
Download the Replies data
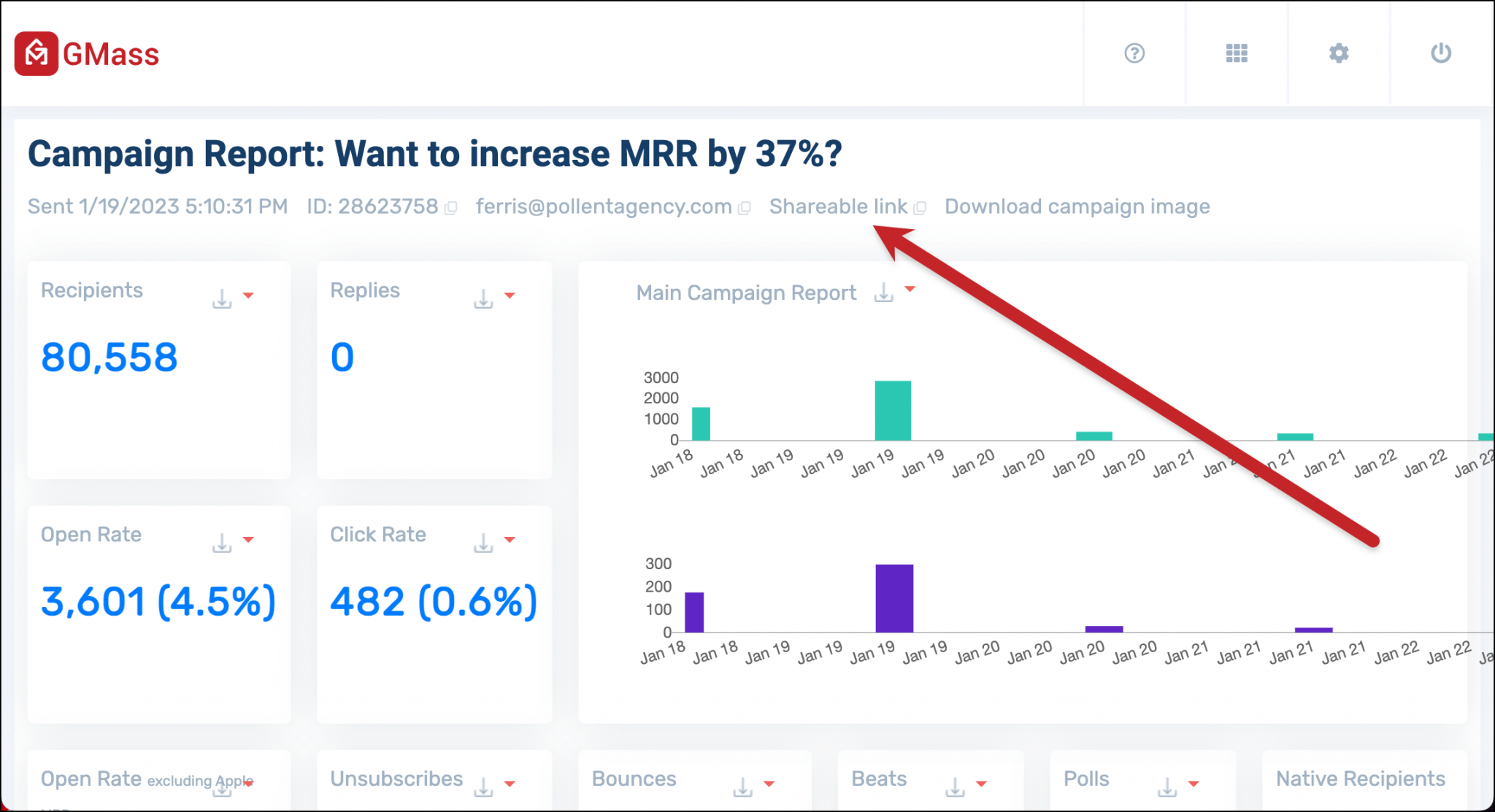pyautogui.click(x=483, y=296)
